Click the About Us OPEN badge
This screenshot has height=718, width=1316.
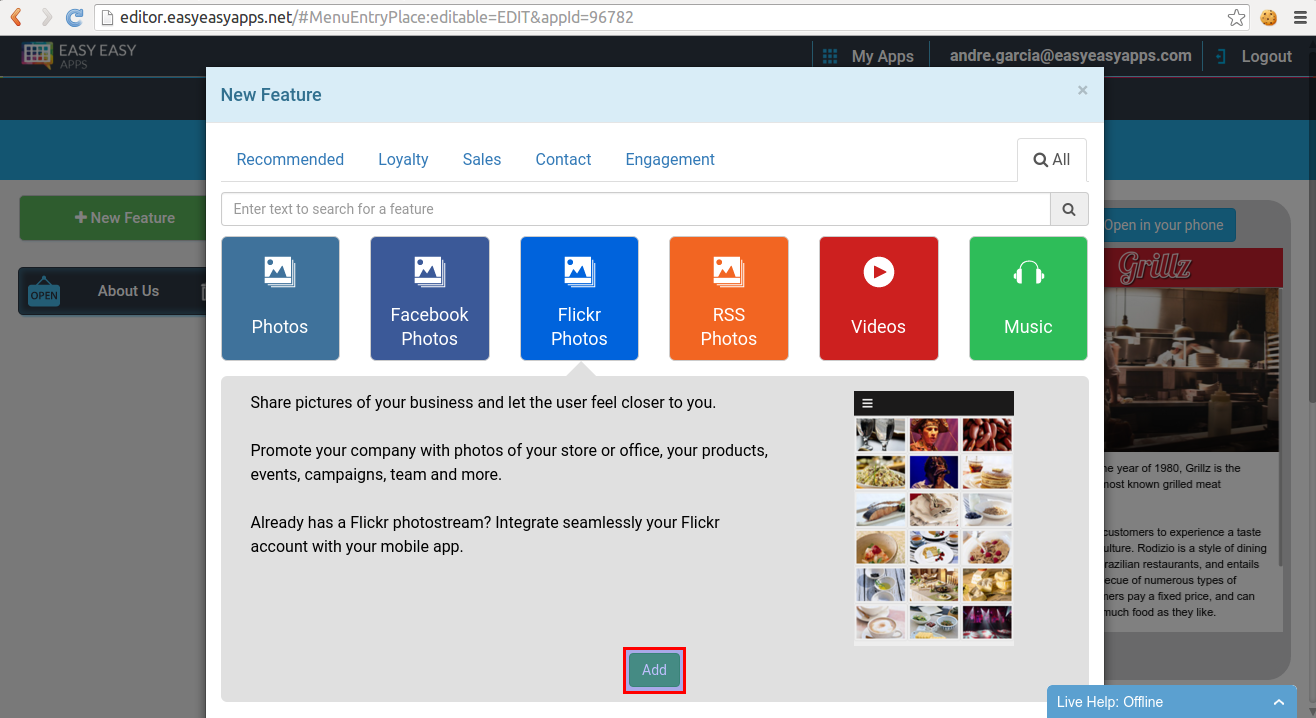44,291
